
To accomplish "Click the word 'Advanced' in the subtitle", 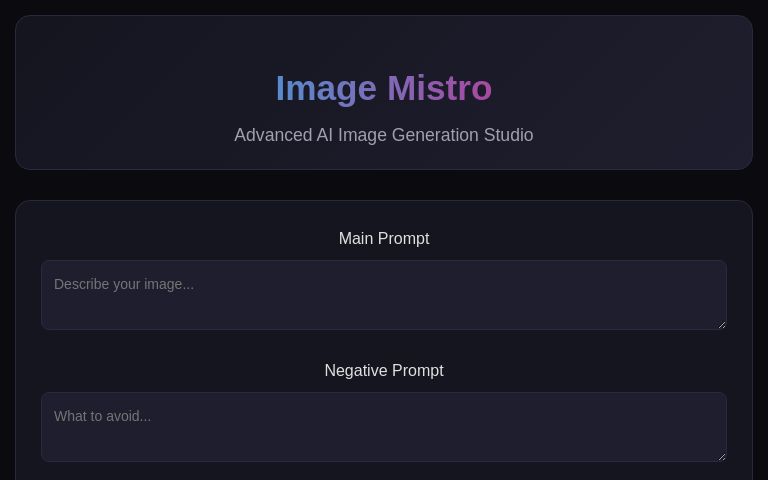I will point(273,135).
